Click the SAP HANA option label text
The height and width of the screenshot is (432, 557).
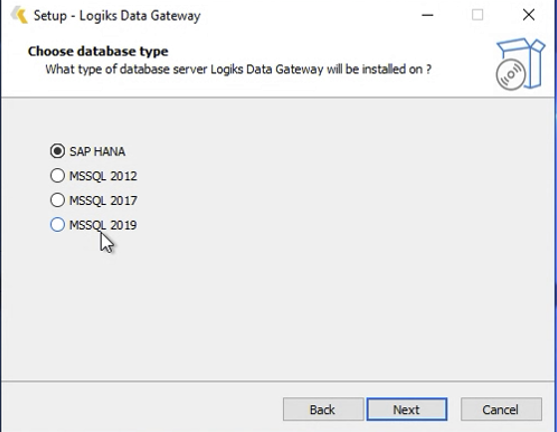pyautogui.click(x=97, y=152)
